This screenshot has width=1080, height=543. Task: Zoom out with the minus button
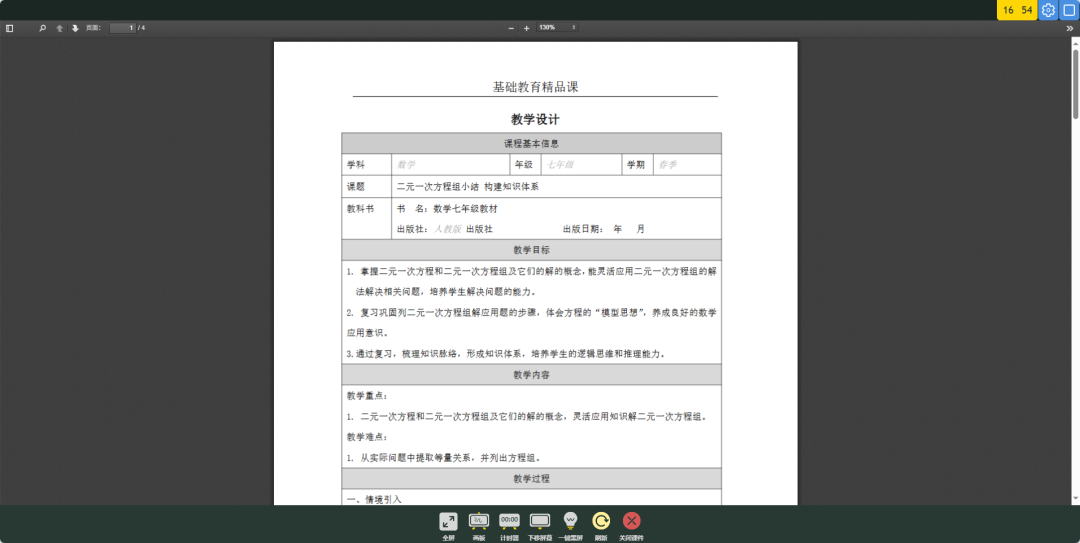click(x=511, y=28)
